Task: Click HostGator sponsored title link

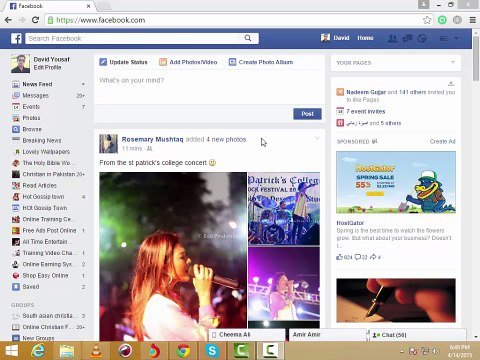Action: pos(350,223)
